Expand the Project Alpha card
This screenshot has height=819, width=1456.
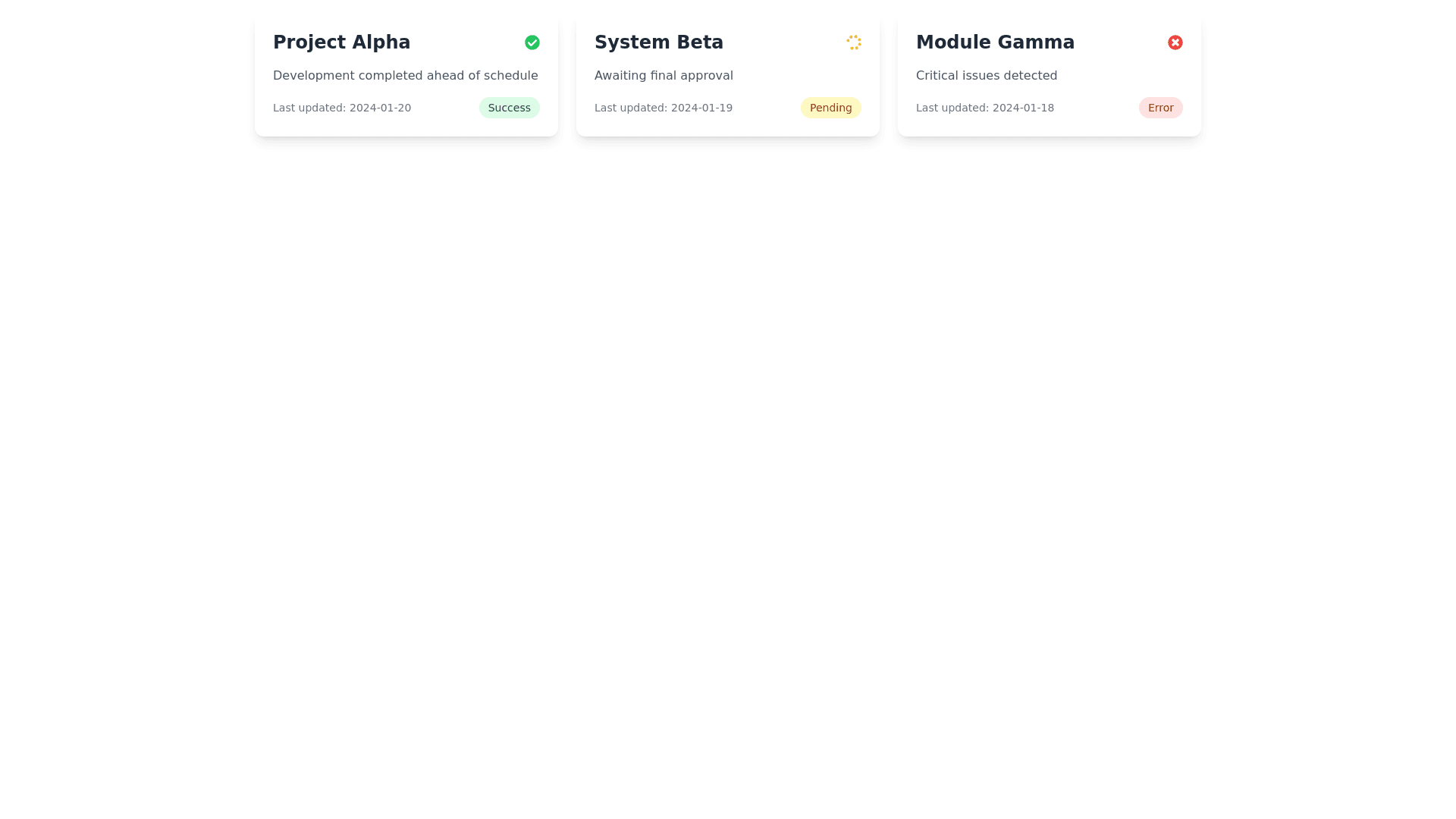406,76
